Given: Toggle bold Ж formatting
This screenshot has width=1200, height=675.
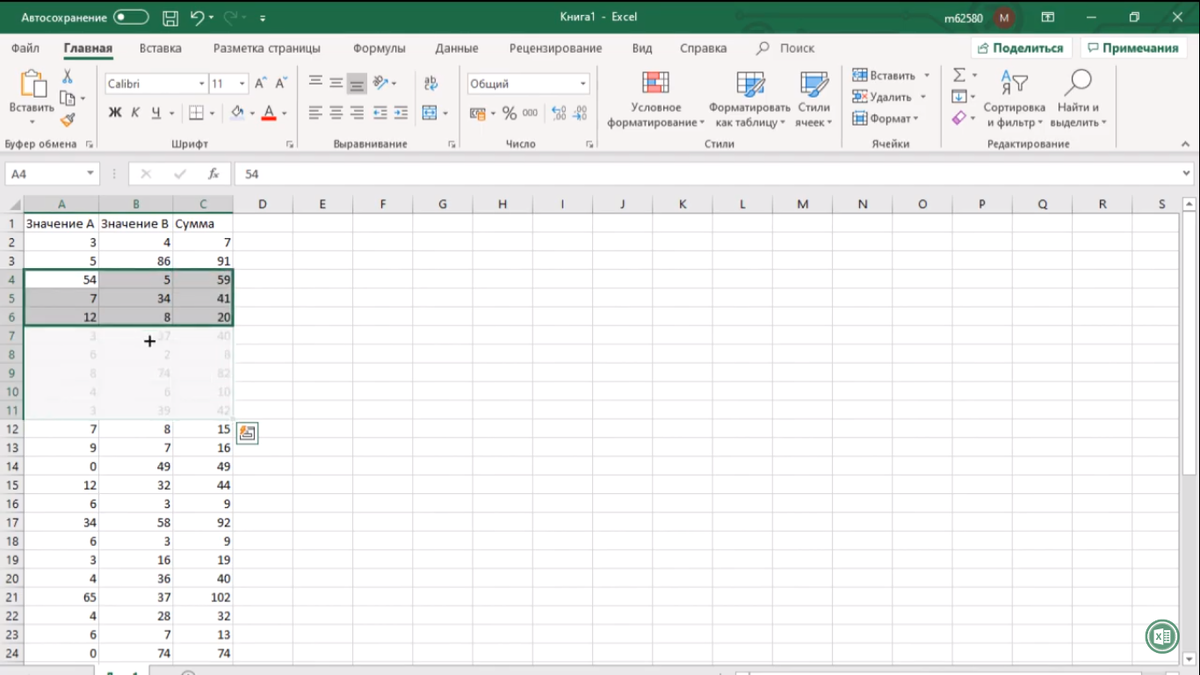Looking at the screenshot, I should click(x=115, y=113).
